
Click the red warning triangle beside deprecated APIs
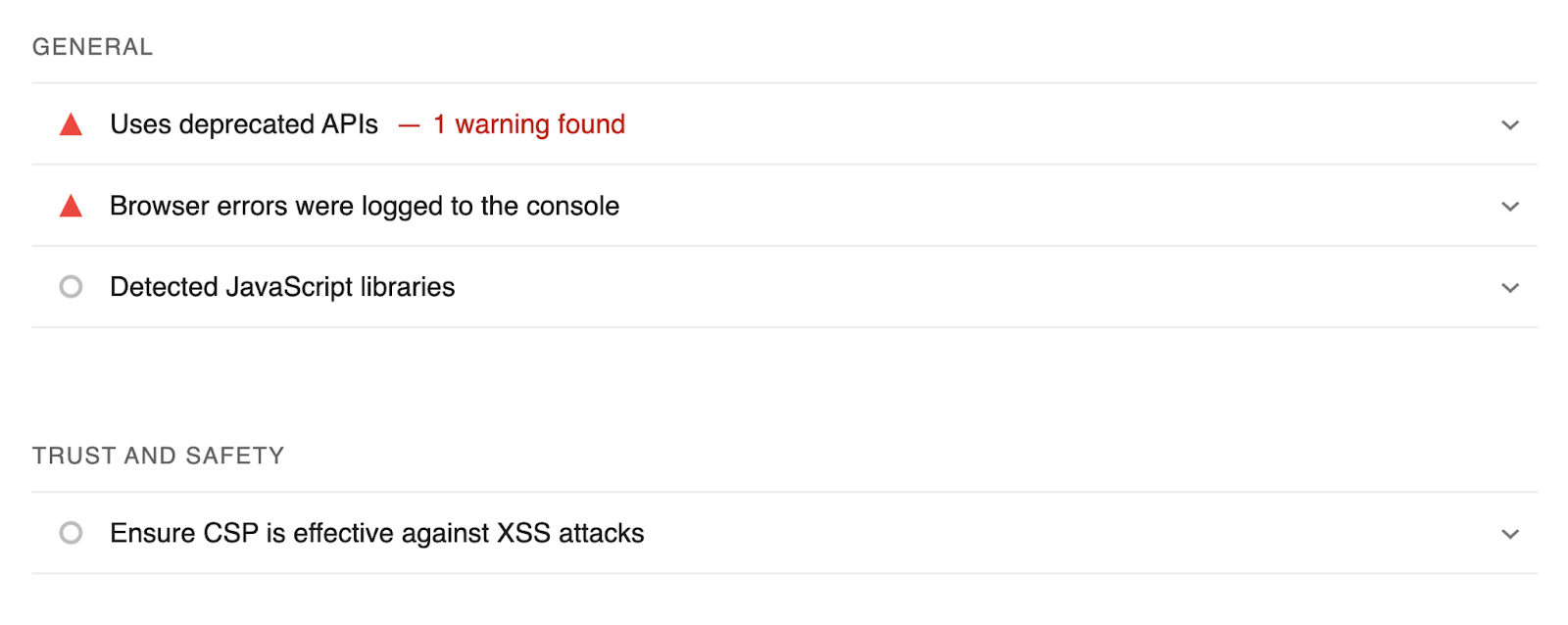71,125
